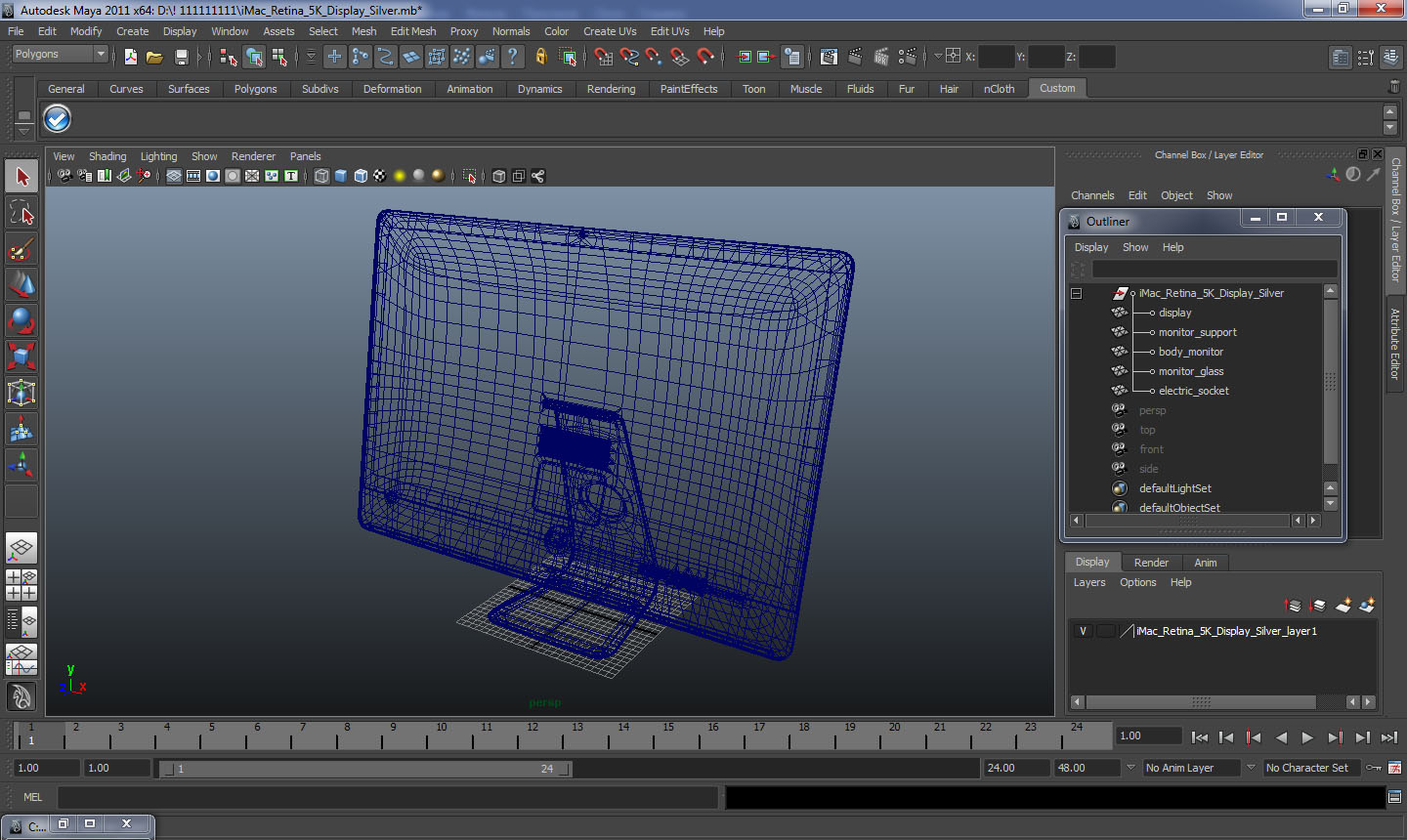This screenshot has width=1407, height=840.
Task: Toggle Select by hierarchy mode
Action: coord(229,57)
